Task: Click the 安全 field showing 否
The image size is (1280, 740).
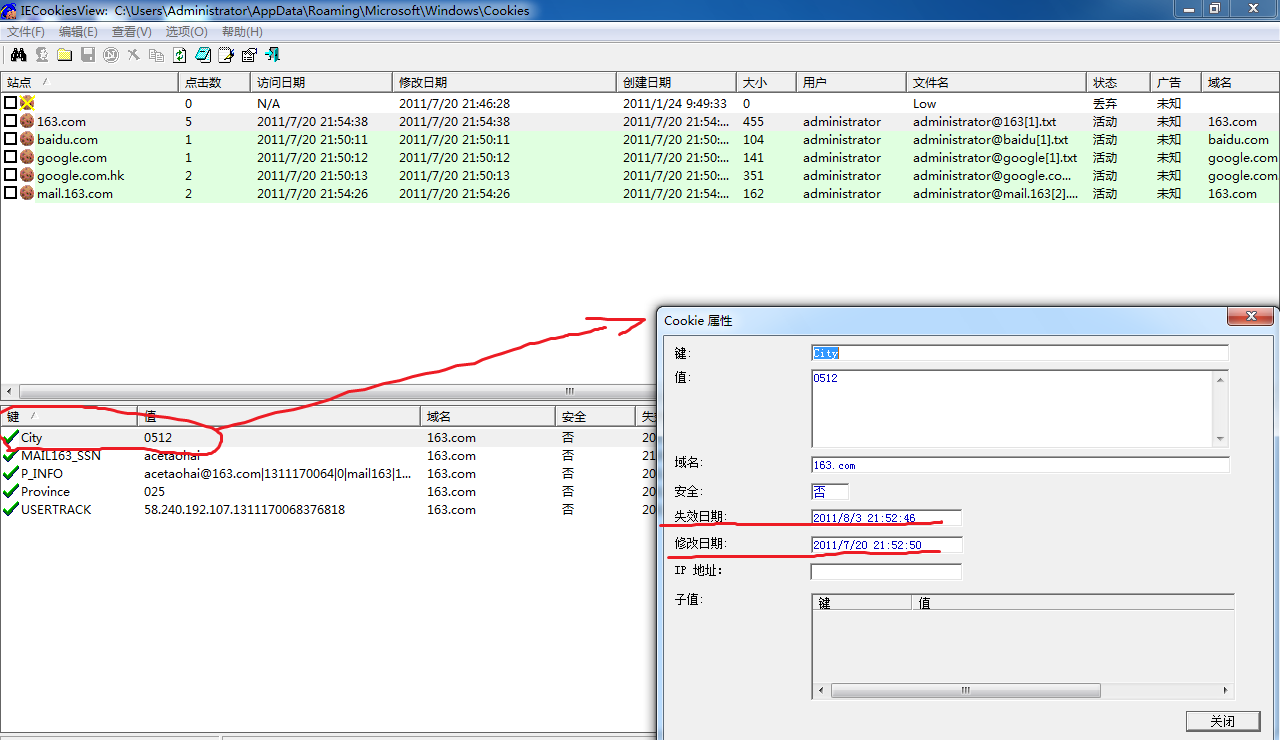Action: pos(830,491)
